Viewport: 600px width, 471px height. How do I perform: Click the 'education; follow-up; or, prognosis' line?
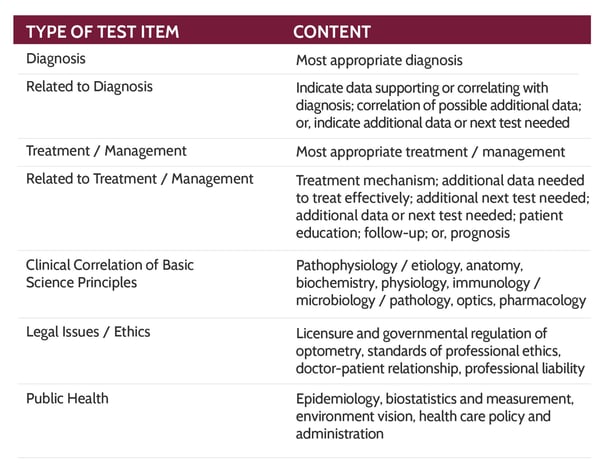click(403, 233)
